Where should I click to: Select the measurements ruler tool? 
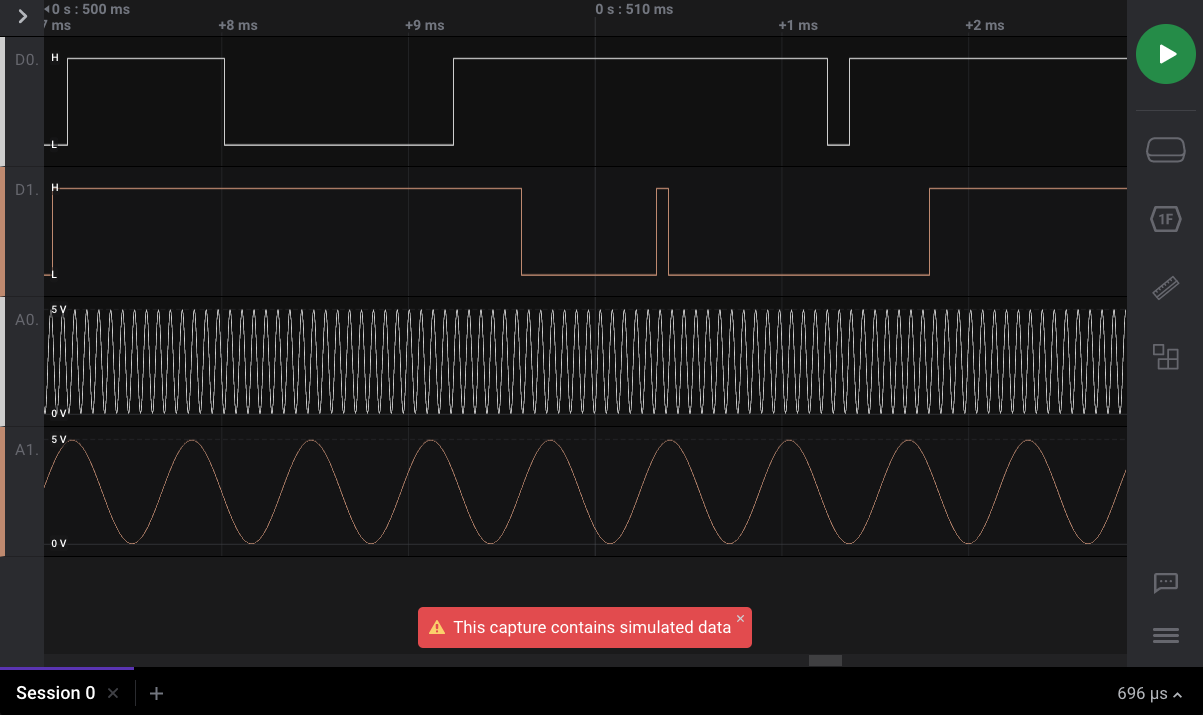1165,288
